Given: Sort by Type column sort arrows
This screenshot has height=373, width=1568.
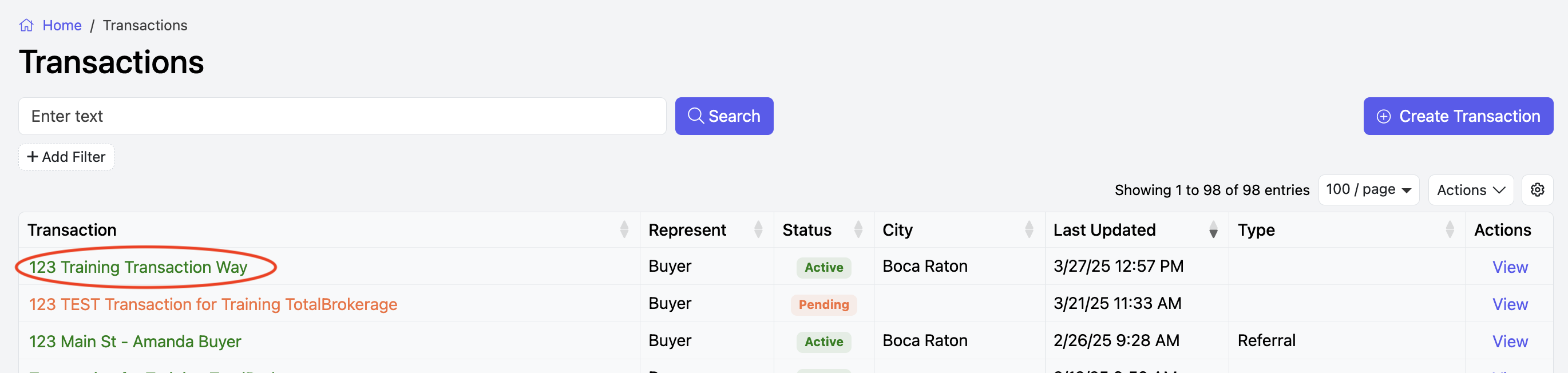Looking at the screenshot, I should (x=1450, y=229).
